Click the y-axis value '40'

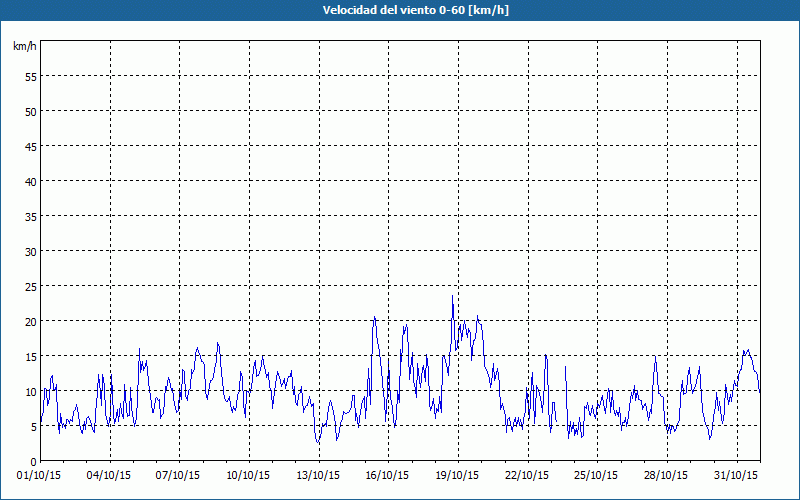click(31, 182)
